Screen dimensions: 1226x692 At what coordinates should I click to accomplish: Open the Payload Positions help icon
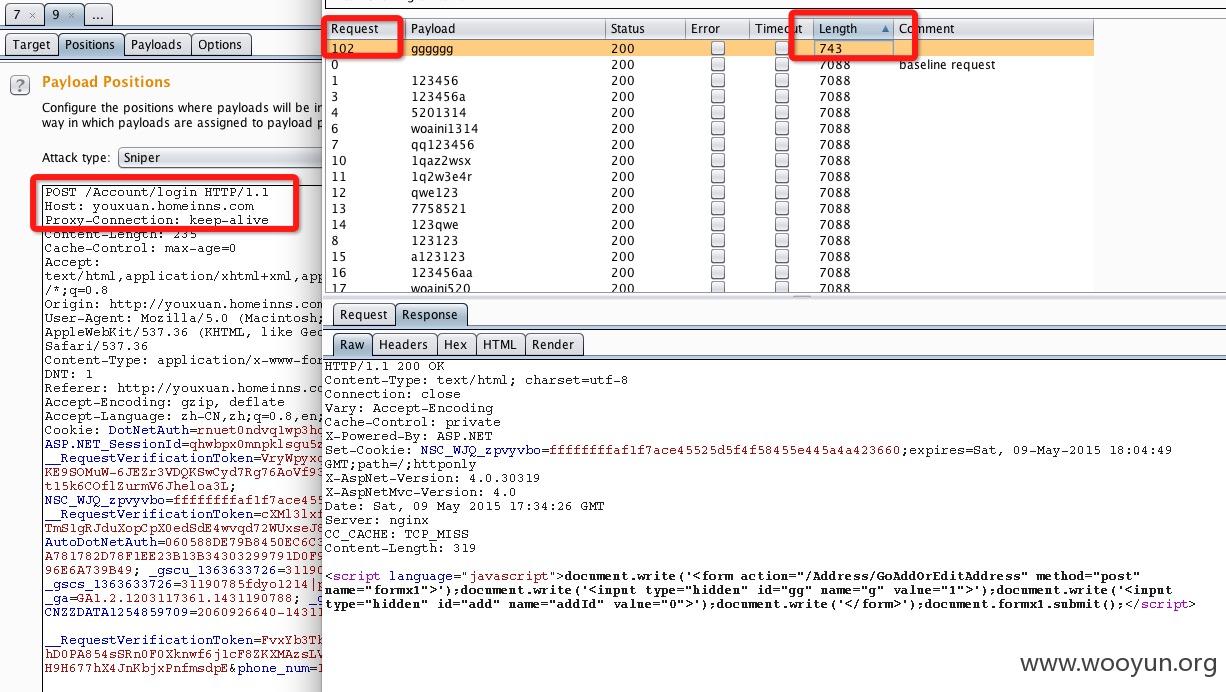(19, 86)
